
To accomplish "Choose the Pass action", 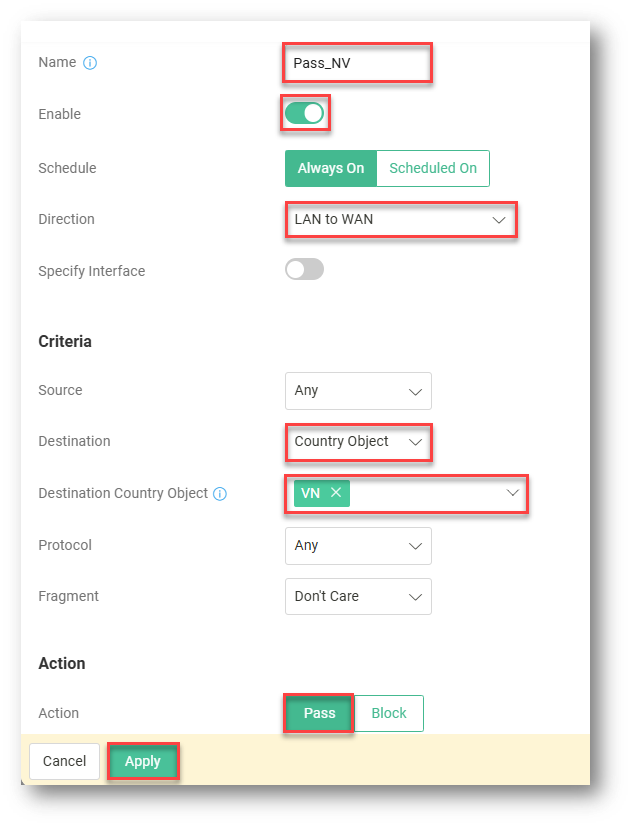I will [x=319, y=714].
